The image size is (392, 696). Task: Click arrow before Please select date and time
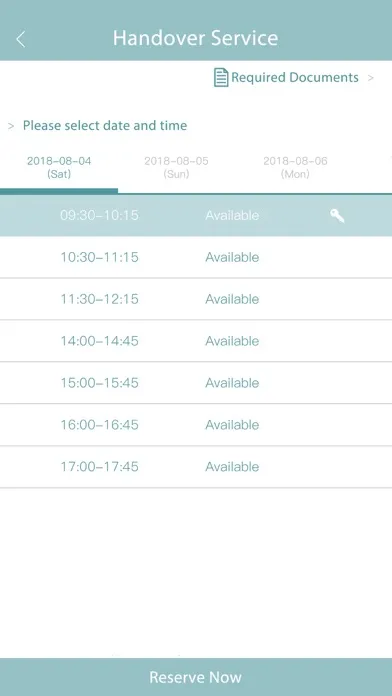tap(11, 126)
